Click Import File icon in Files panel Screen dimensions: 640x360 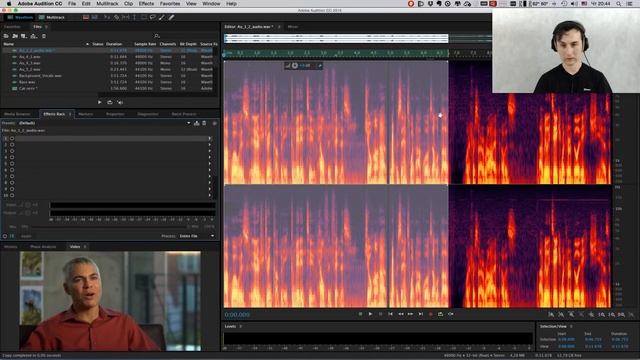(15, 36)
